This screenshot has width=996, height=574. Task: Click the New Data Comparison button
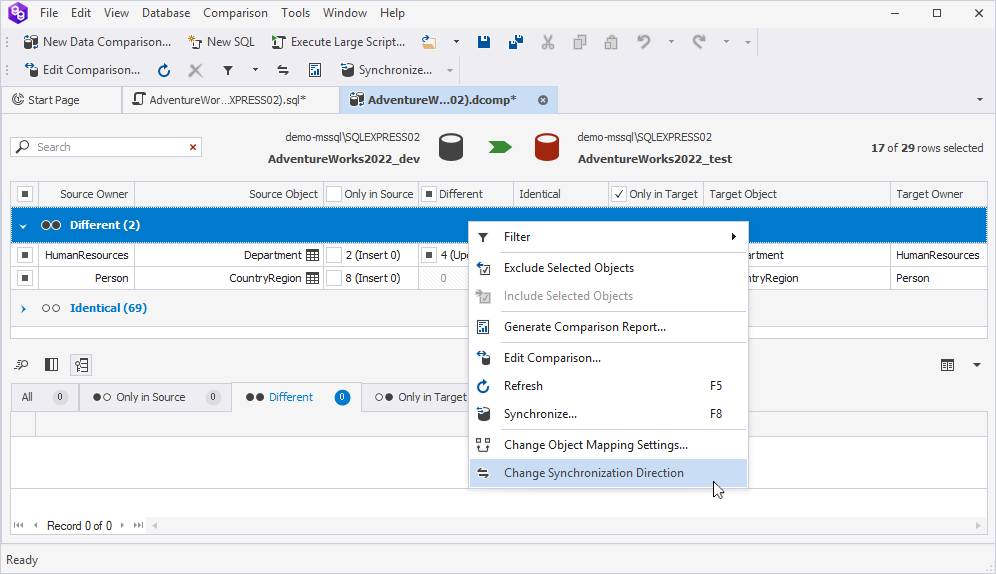click(x=98, y=42)
